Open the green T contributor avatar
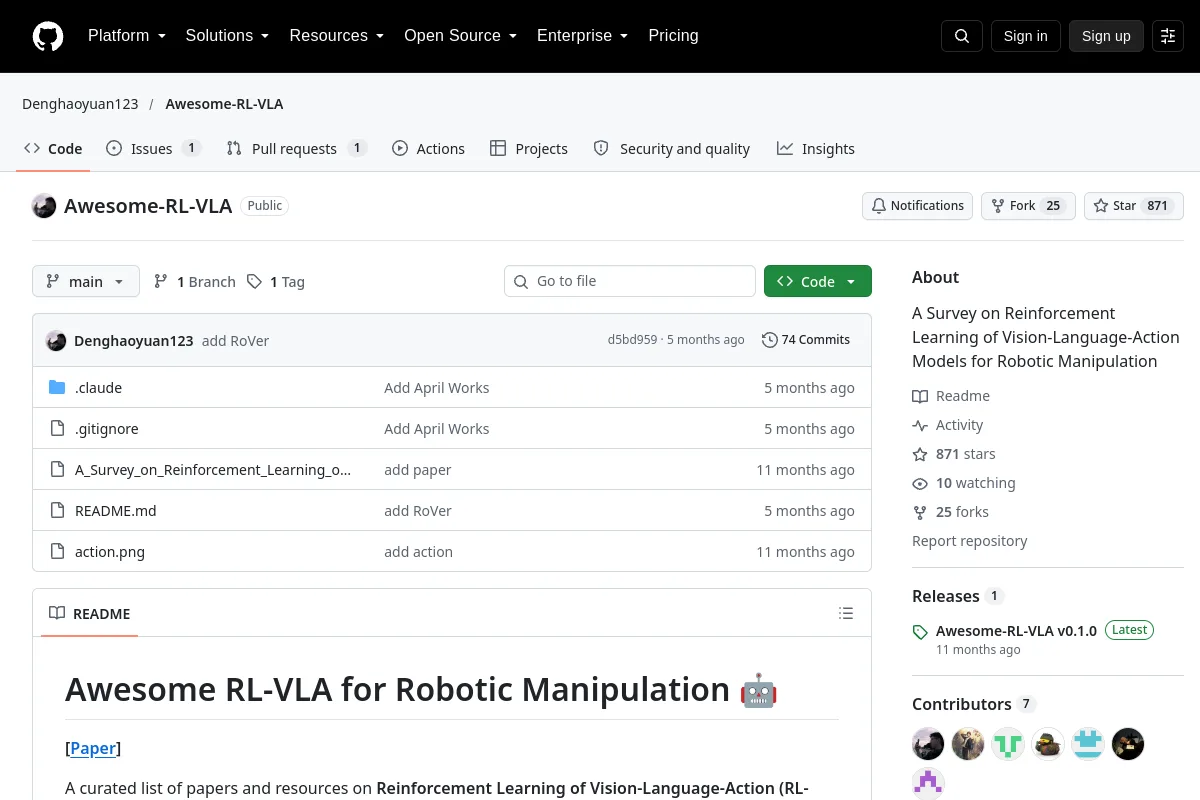Screen dimensions: 1200x800 tap(1008, 744)
